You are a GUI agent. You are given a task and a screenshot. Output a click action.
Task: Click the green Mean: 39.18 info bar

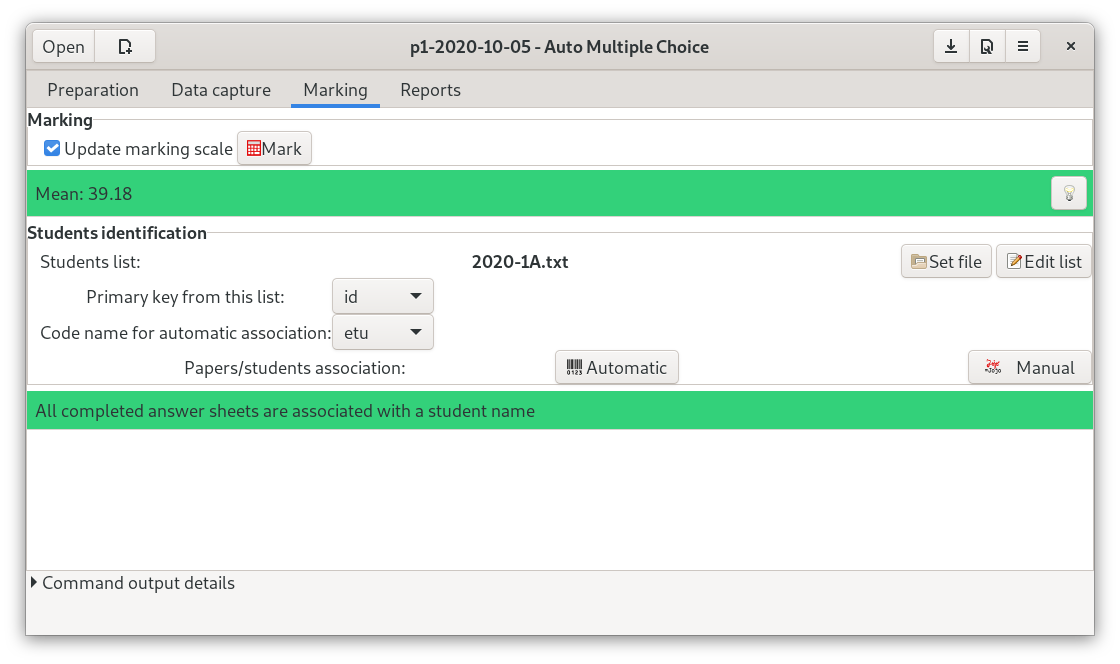500,194
